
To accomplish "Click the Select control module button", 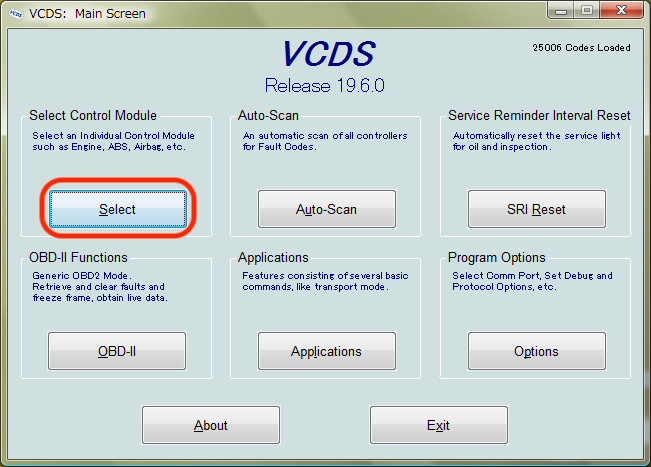I will point(118,209).
